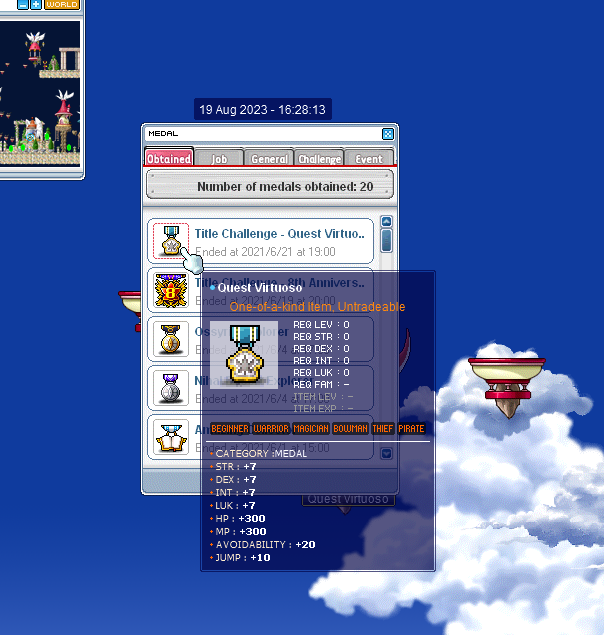Shrink minimap with minus icon
This screenshot has height=635, width=604.
pyautogui.click(x=22, y=4)
